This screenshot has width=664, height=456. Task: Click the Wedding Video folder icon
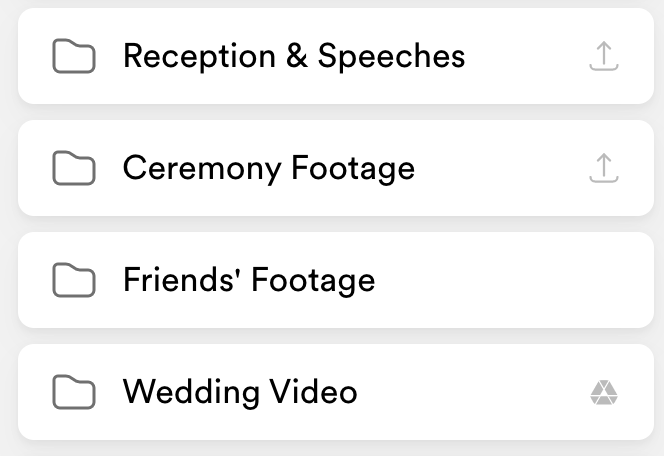pyautogui.click(x=73, y=394)
